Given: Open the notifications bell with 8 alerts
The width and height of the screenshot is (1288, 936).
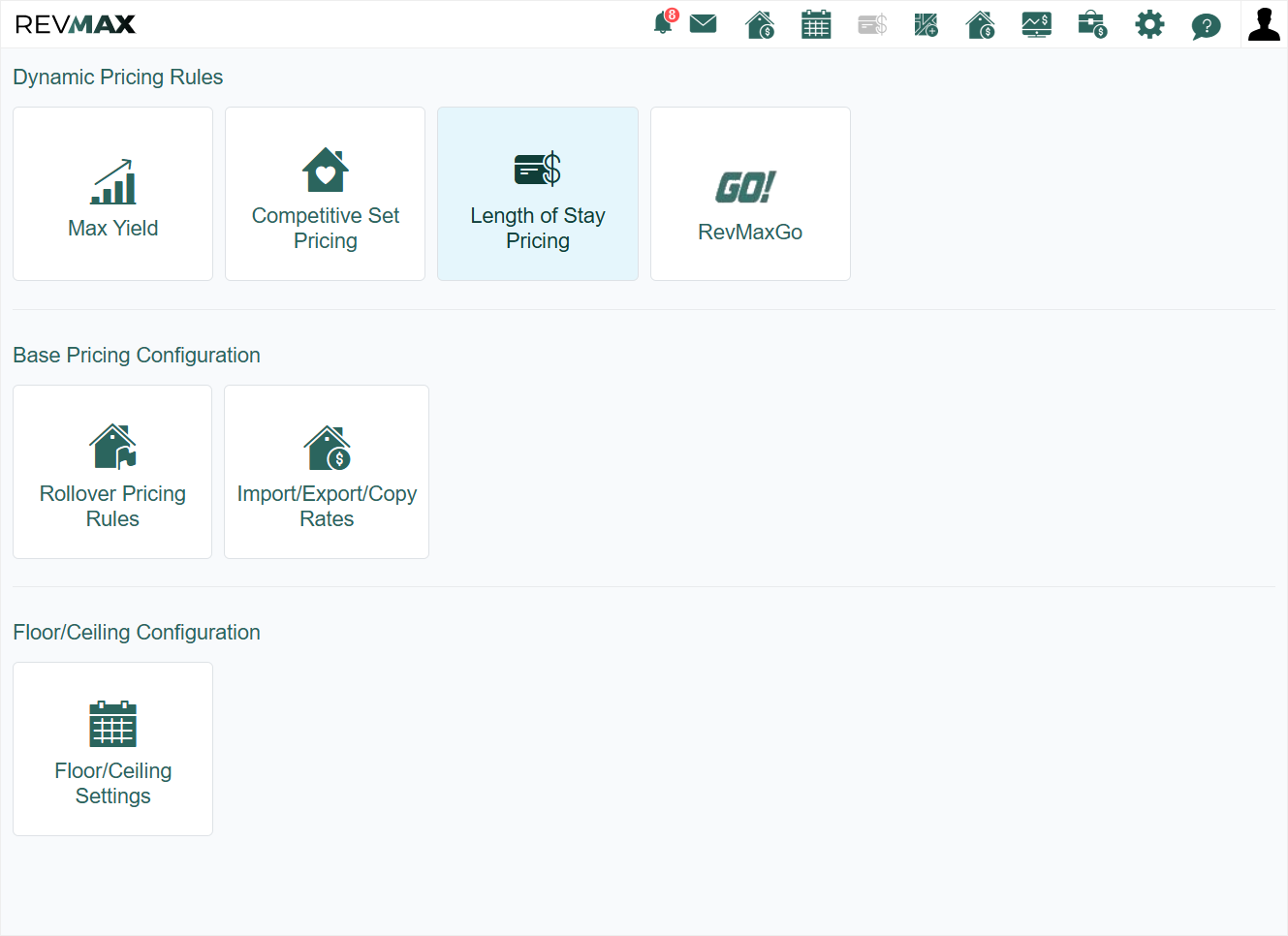Looking at the screenshot, I should [x=665, y=22].
